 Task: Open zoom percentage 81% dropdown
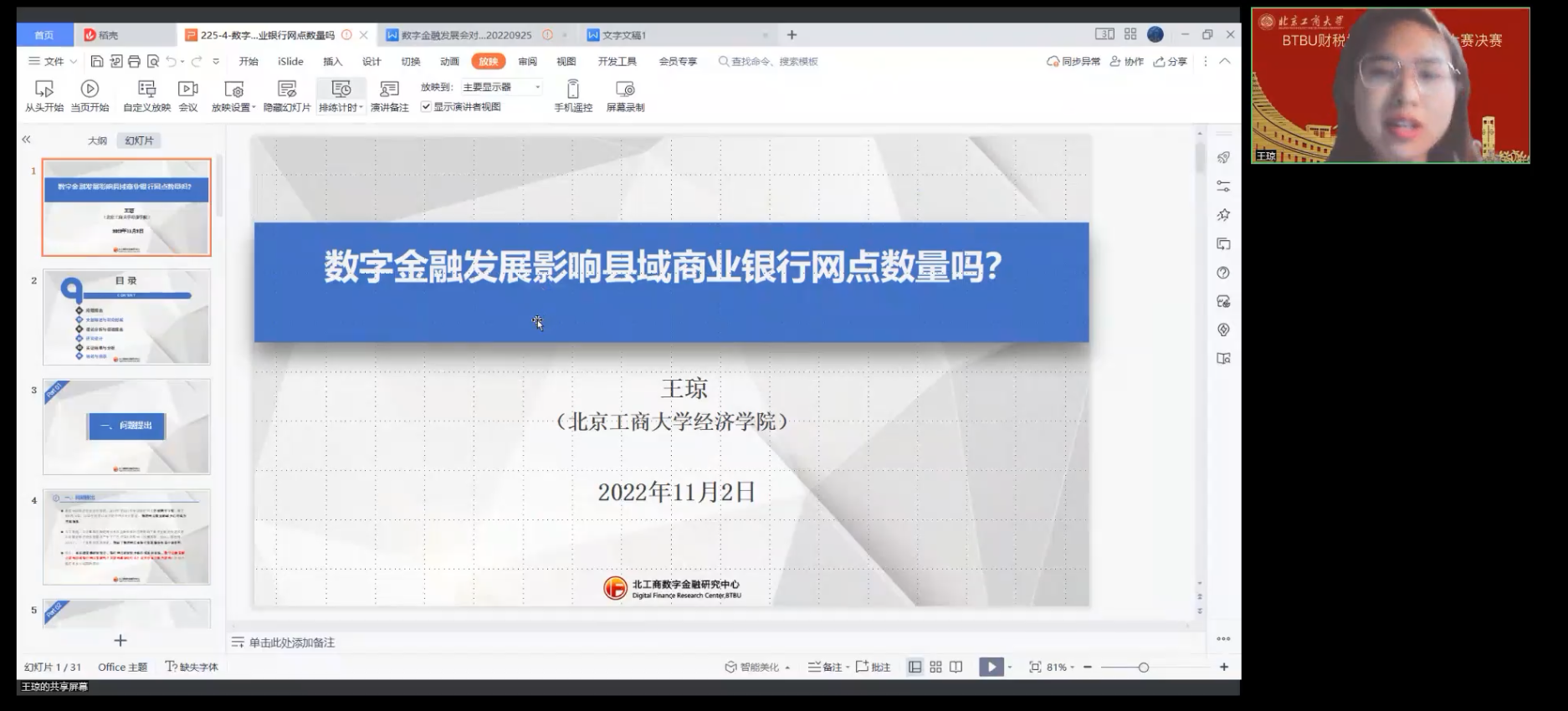(x=1060, y=667)
